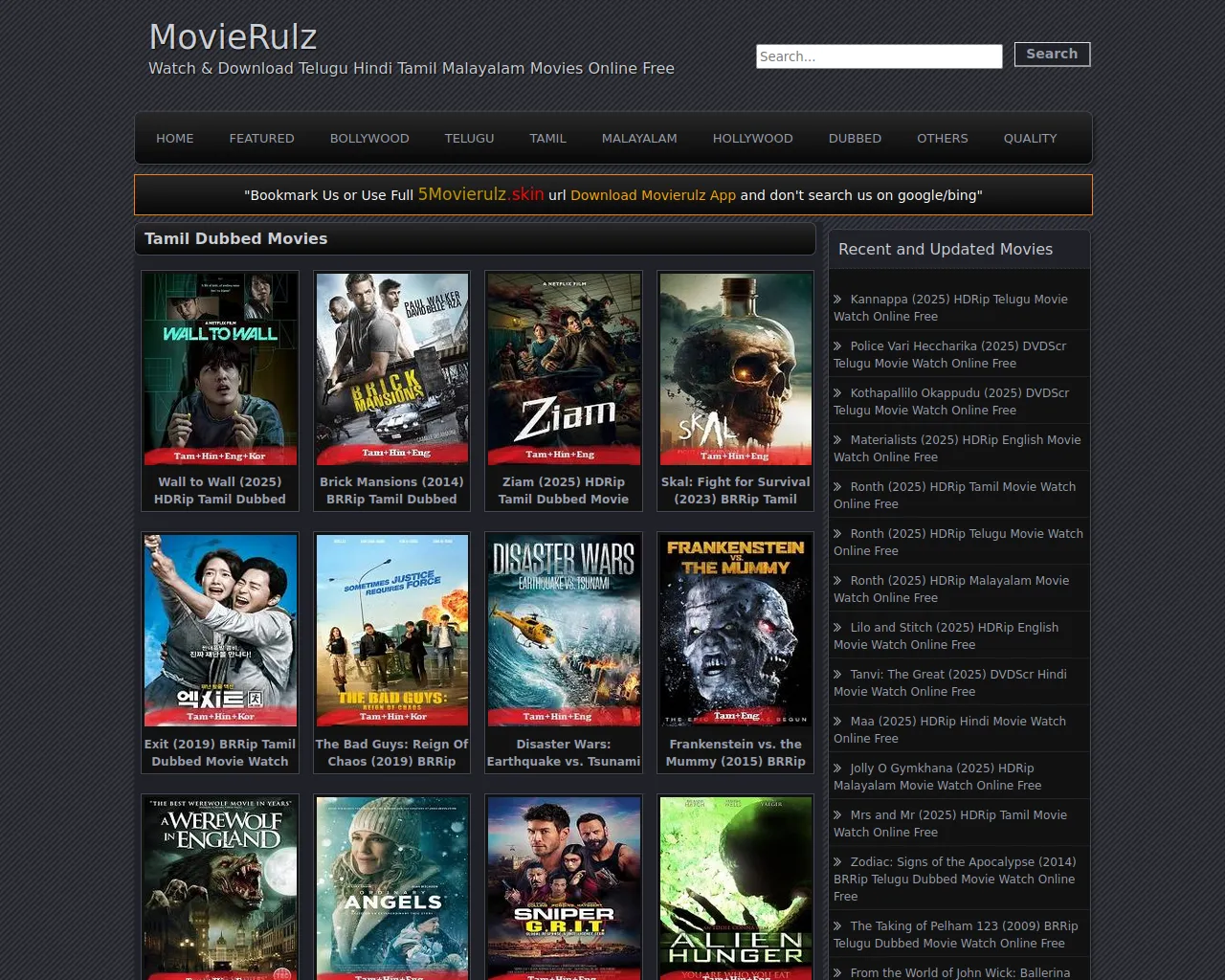Screen dimensions: 1225x980
Task: Open Jolly O Gymkhana (2025) link
Action: (x=937, y=776)
